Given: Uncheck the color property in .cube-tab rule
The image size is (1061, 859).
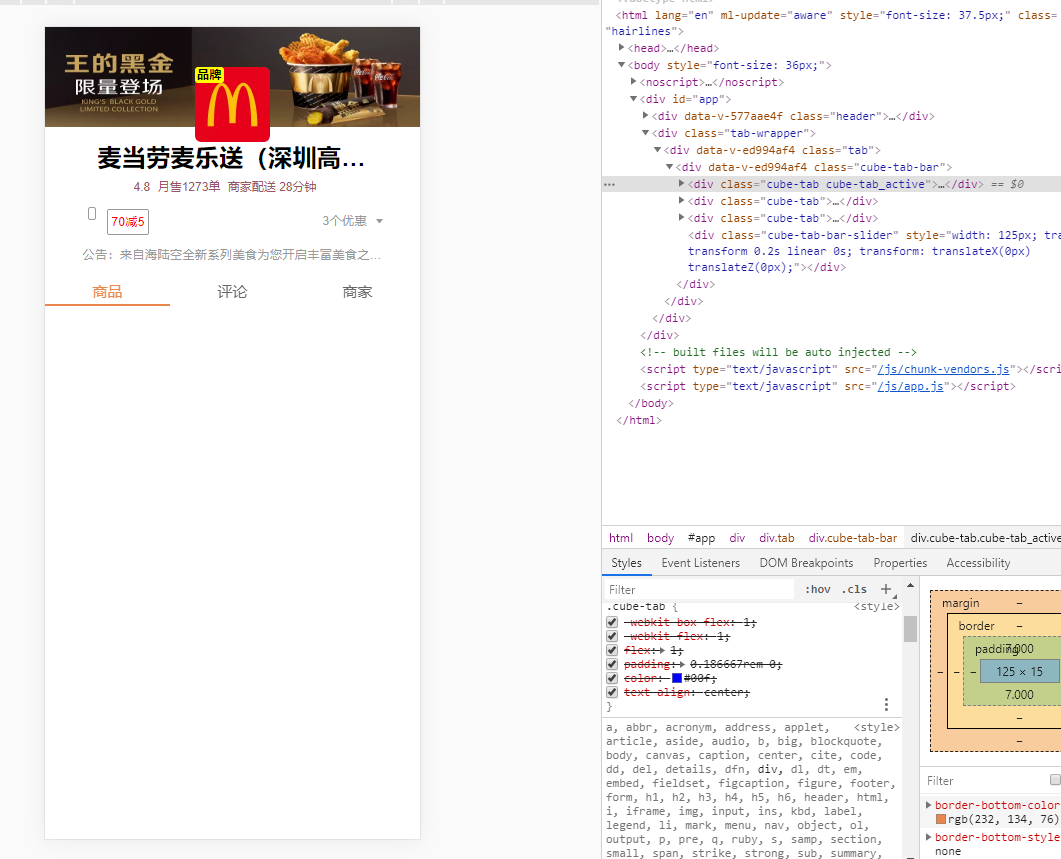Looking at the screenshot, I should 611,678.
